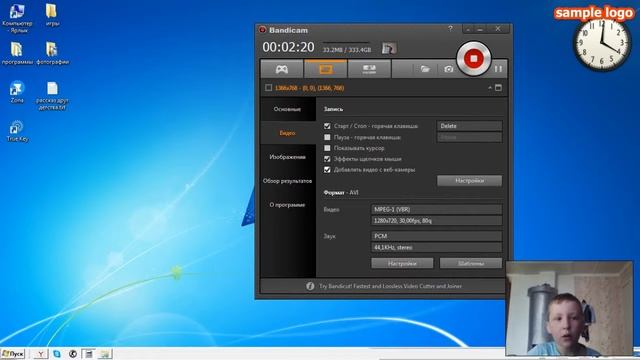This screenshot has width=640, height=360.
Task: Click the desktop clock gadget
Action: click(x=602, y=44)
